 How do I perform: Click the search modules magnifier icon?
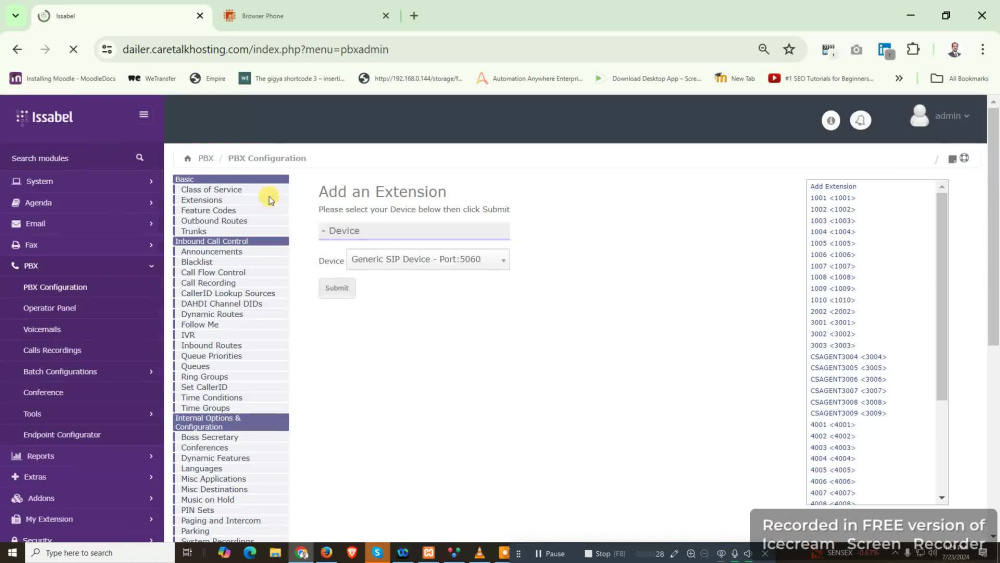point(140,157)
